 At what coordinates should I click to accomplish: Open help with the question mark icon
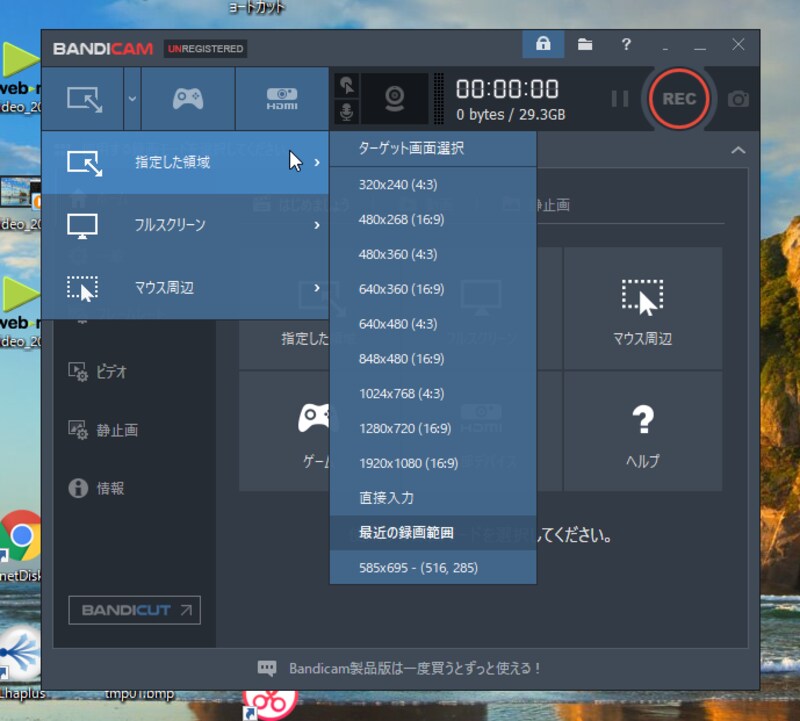(626, 45)
